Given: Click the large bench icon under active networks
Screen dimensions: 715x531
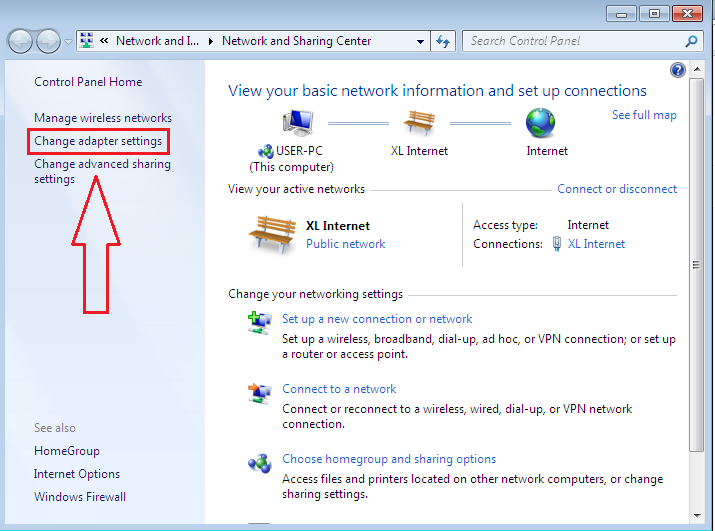Looking at the screenshot, I should 272,234.
